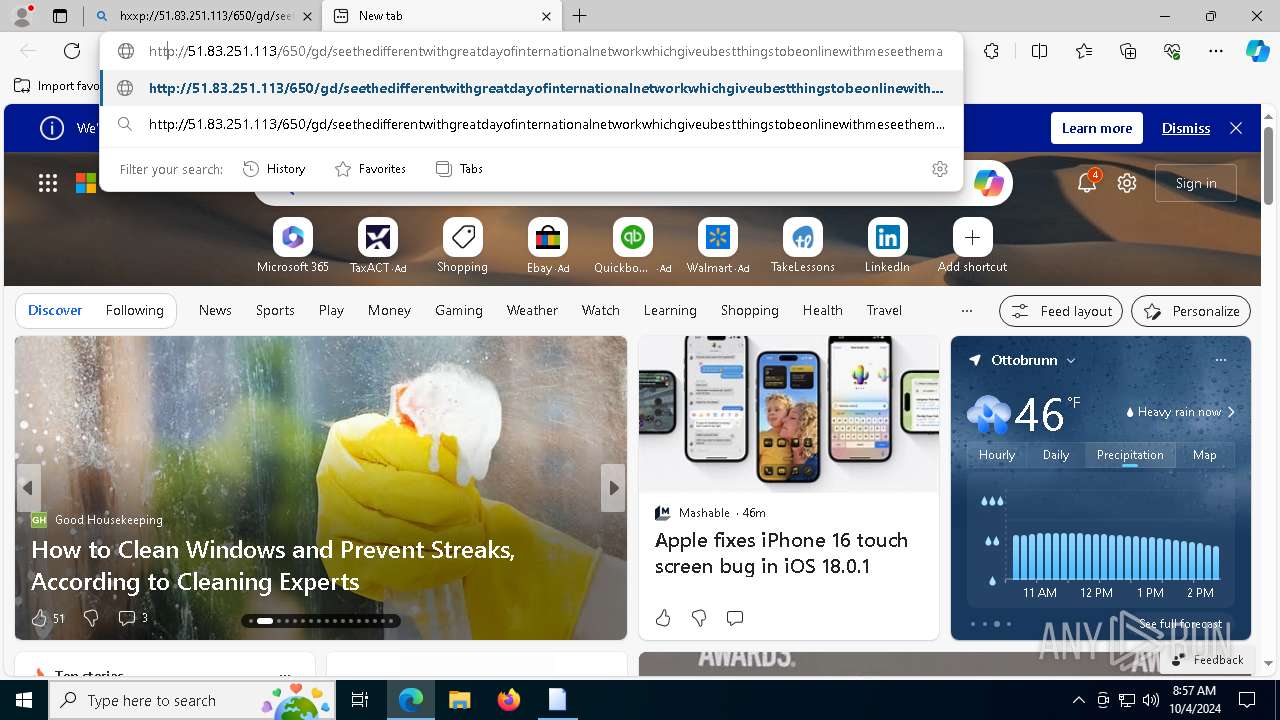Filter search by History

tap(274, 169)
